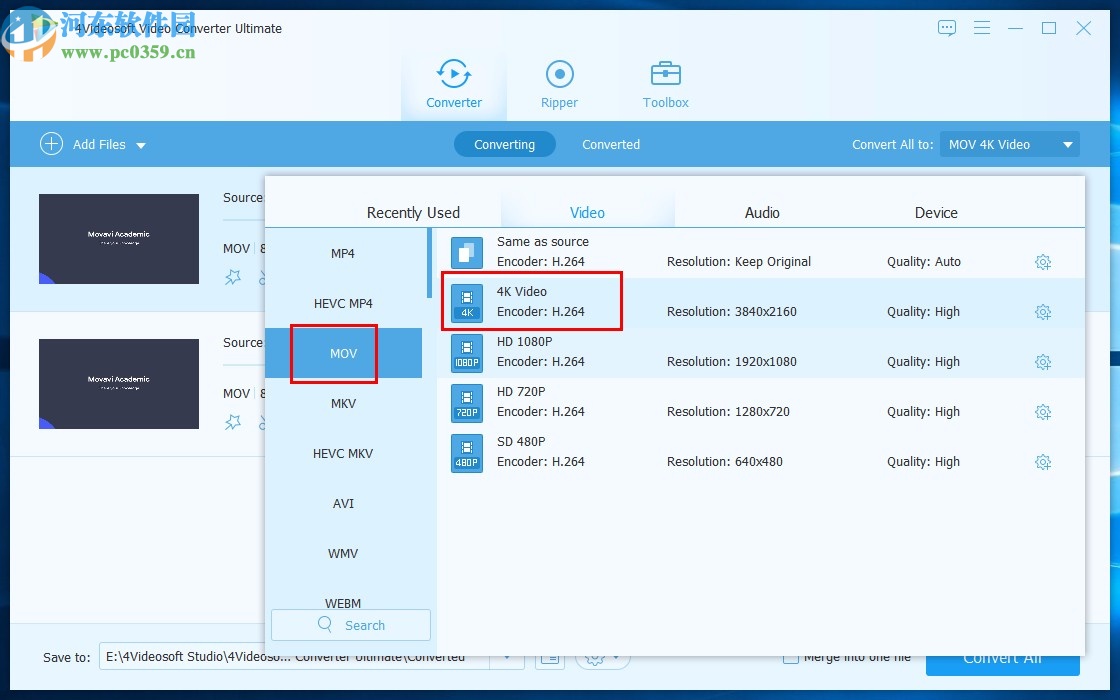Click the format Search field
The height and width of the screenshot is (700, 1120).
pyautogui.click(x=351, y=625)
